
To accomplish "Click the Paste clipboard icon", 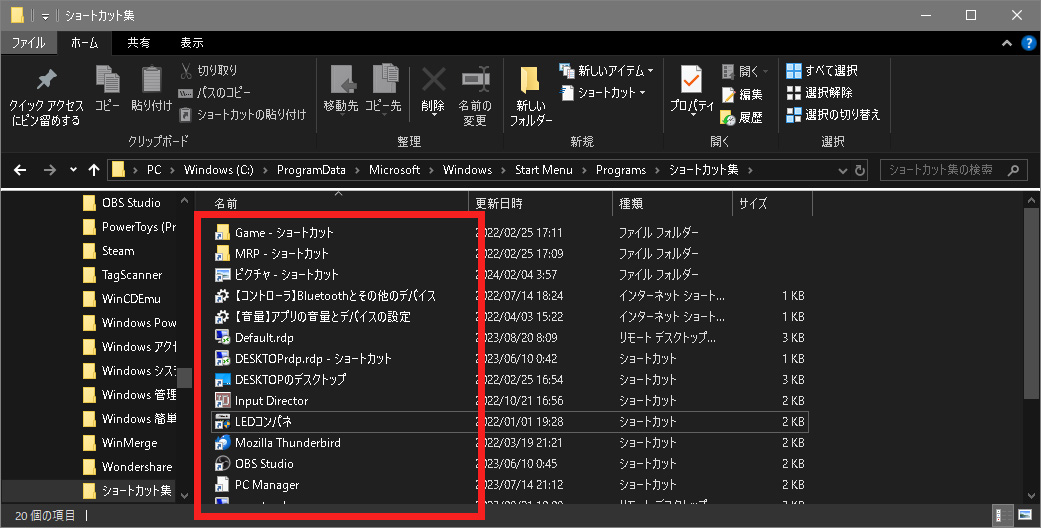I will (151, 81).
